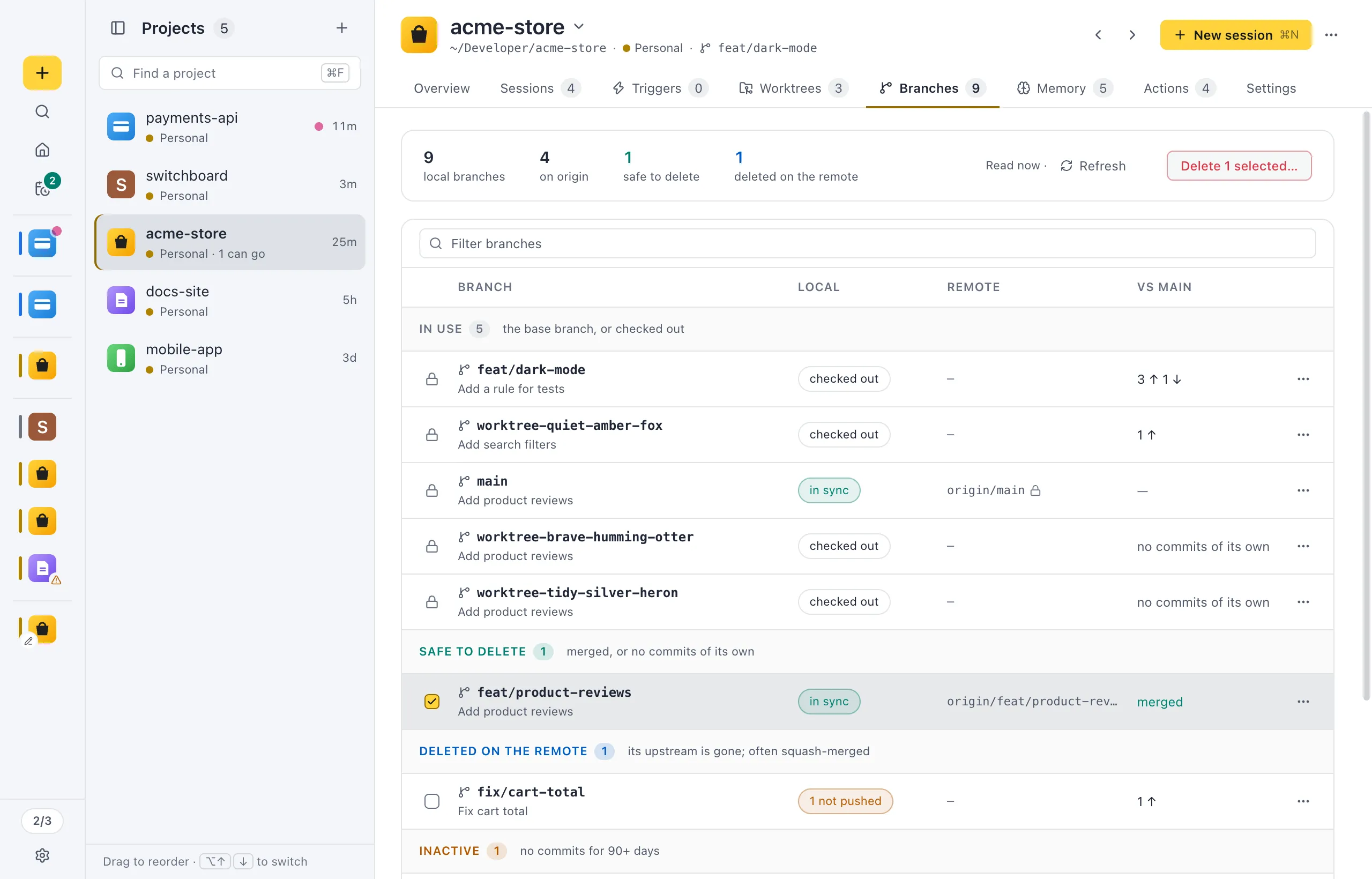Expand the acme-store title dropdown chevron
The image size is (1372, 879).
[x=579, y=26]
